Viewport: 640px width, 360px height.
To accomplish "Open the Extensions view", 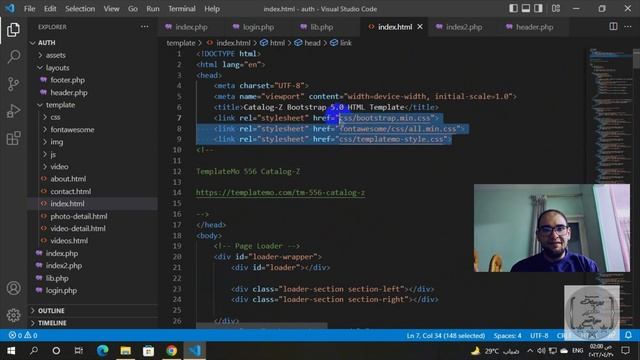I will click(13, 138).
